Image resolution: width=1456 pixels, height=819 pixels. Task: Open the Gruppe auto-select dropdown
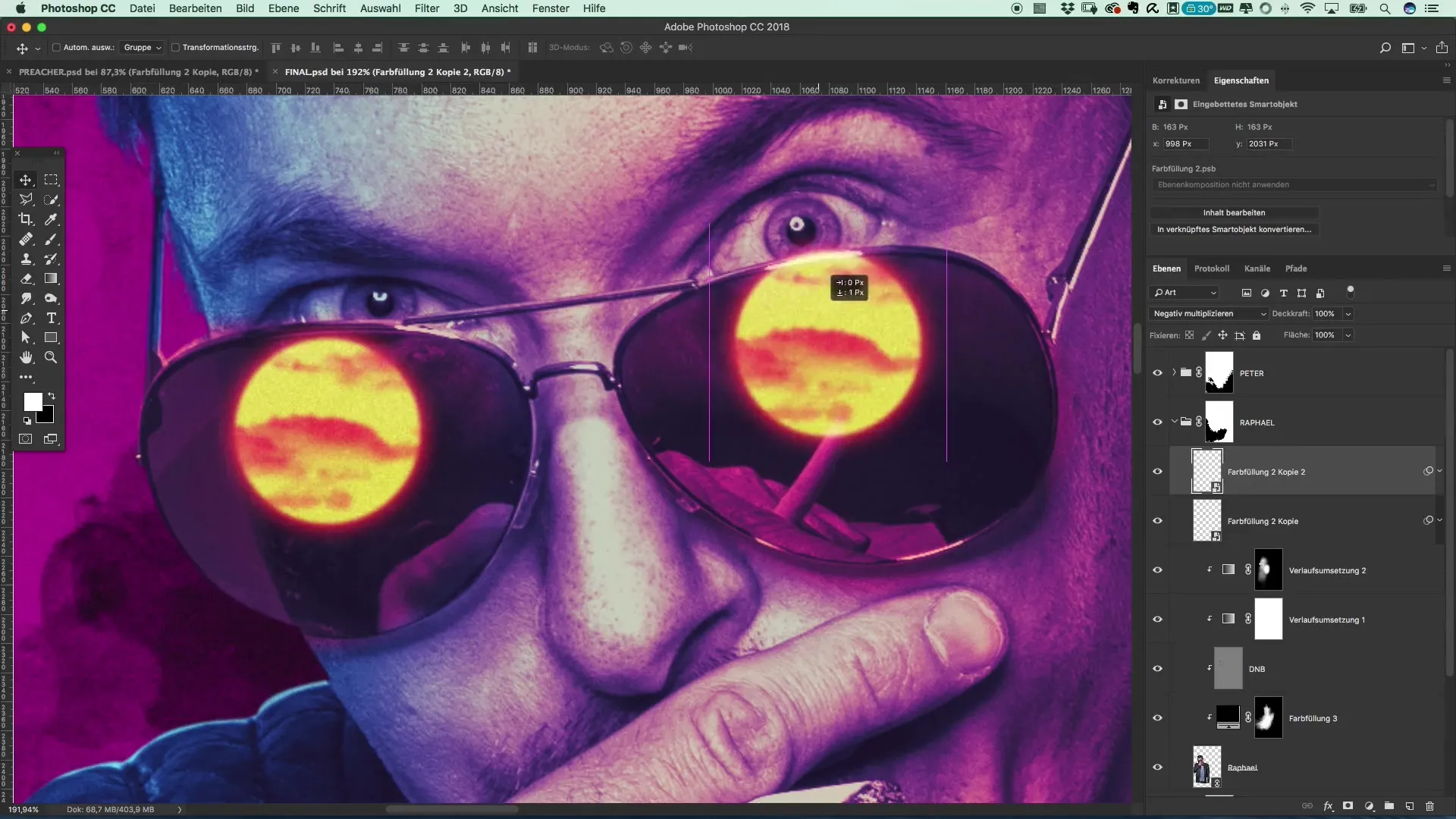tap(143, 47)
